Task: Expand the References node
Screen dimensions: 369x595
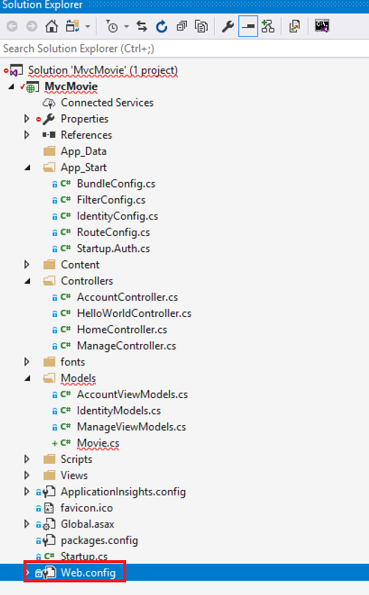Action: [x=27, y=135]
